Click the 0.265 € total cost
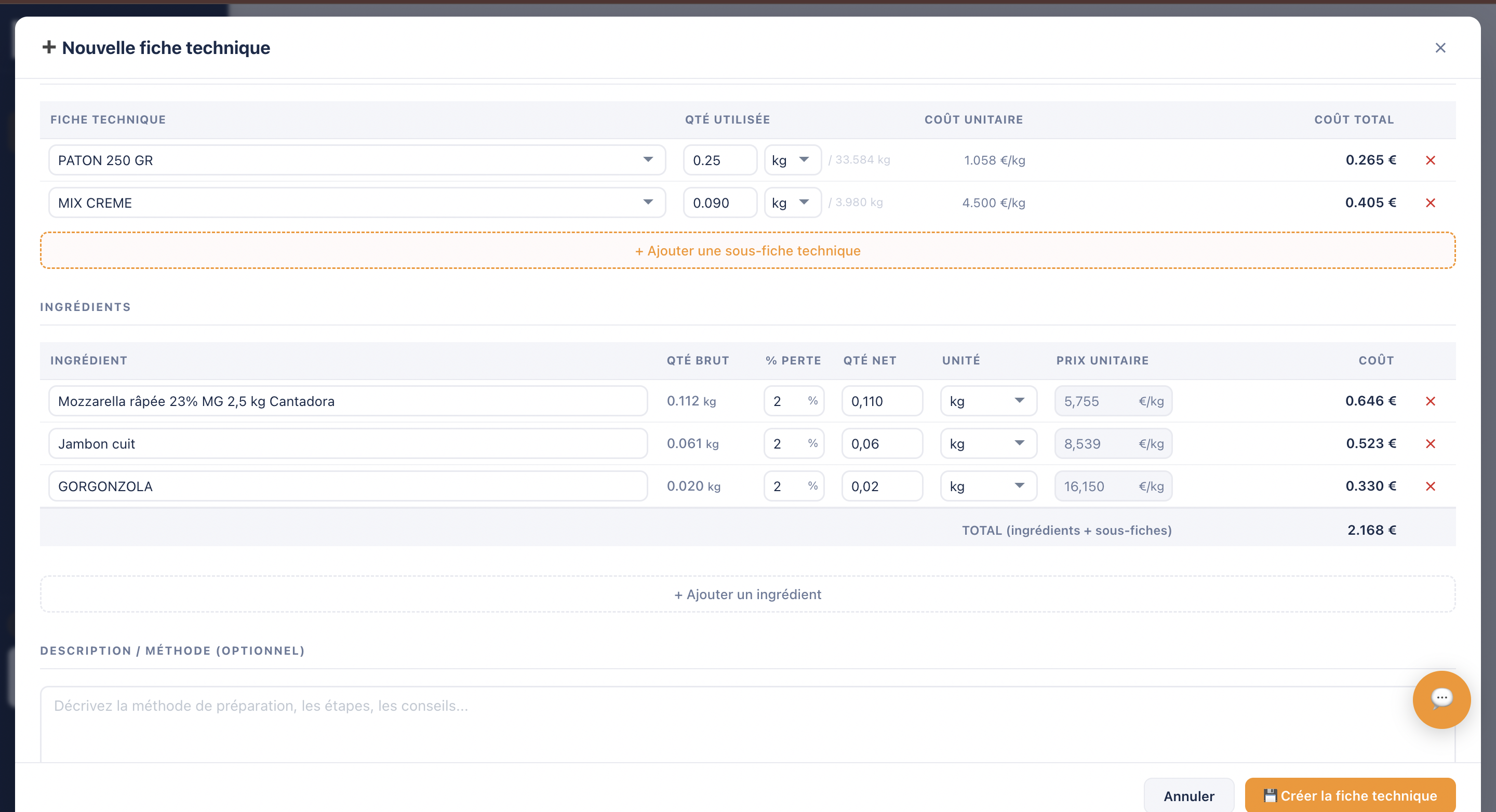Viewport: 1496px width, 812px height. 1371,160
